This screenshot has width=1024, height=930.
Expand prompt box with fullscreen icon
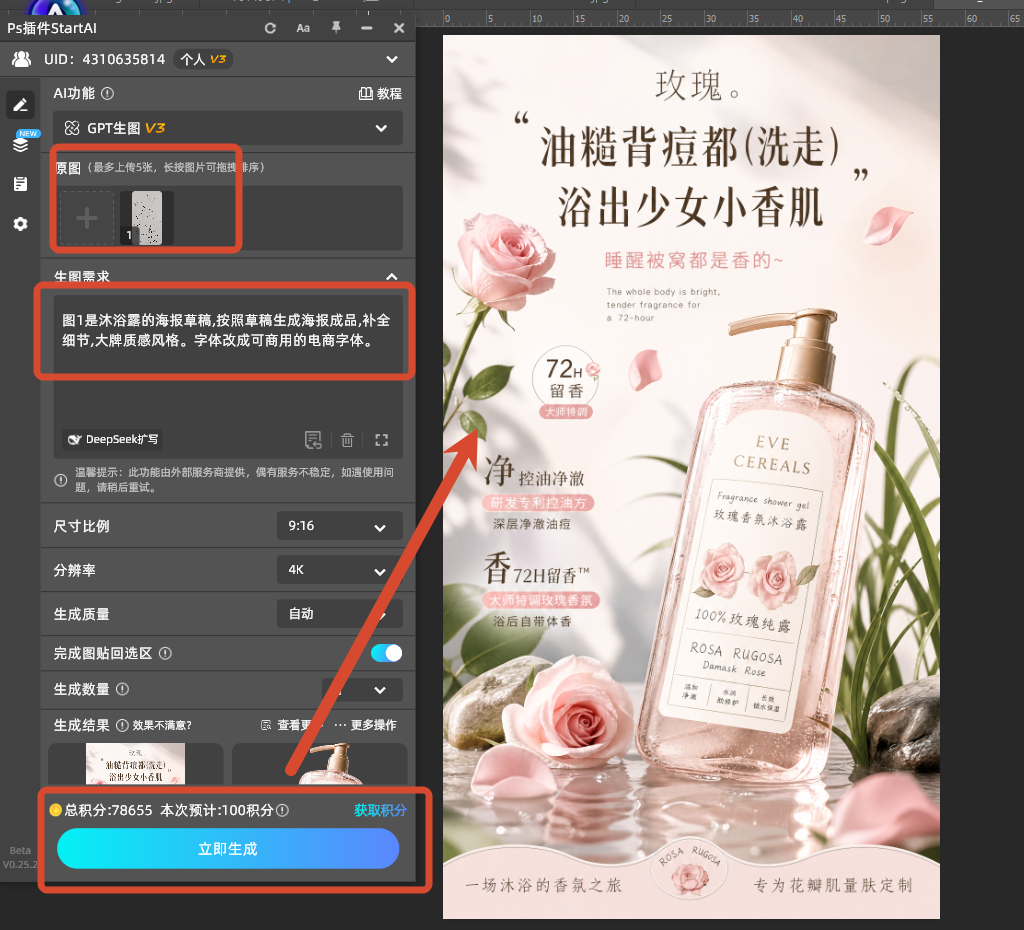[x=381, y=440]
